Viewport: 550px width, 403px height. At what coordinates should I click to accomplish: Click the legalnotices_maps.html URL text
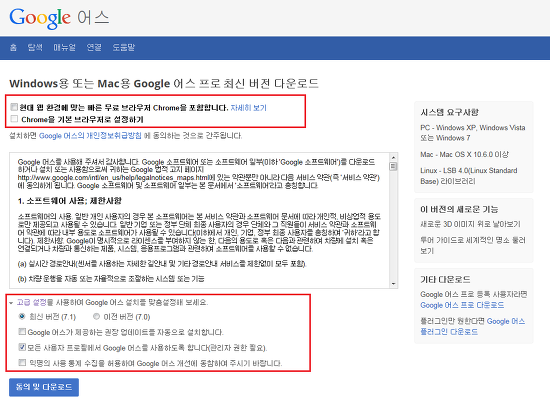(113, 178)
